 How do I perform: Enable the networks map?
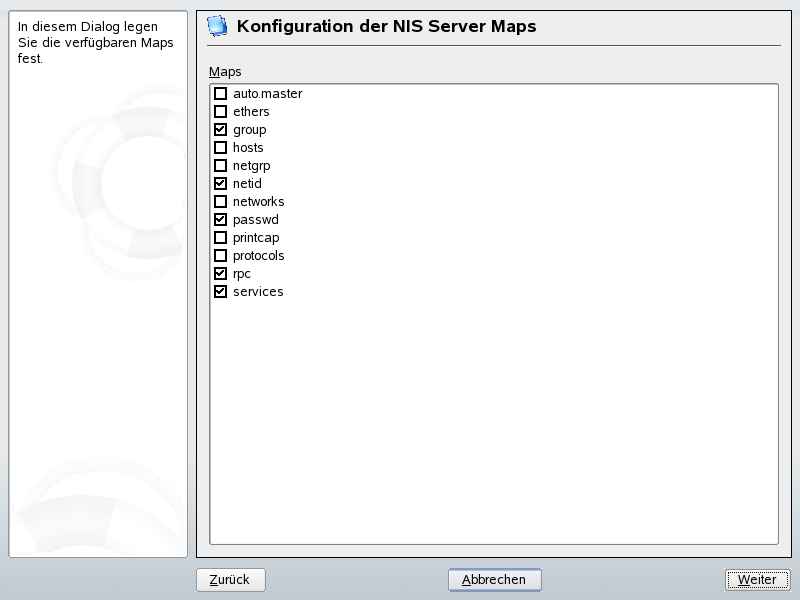click(x=220, y=201)
